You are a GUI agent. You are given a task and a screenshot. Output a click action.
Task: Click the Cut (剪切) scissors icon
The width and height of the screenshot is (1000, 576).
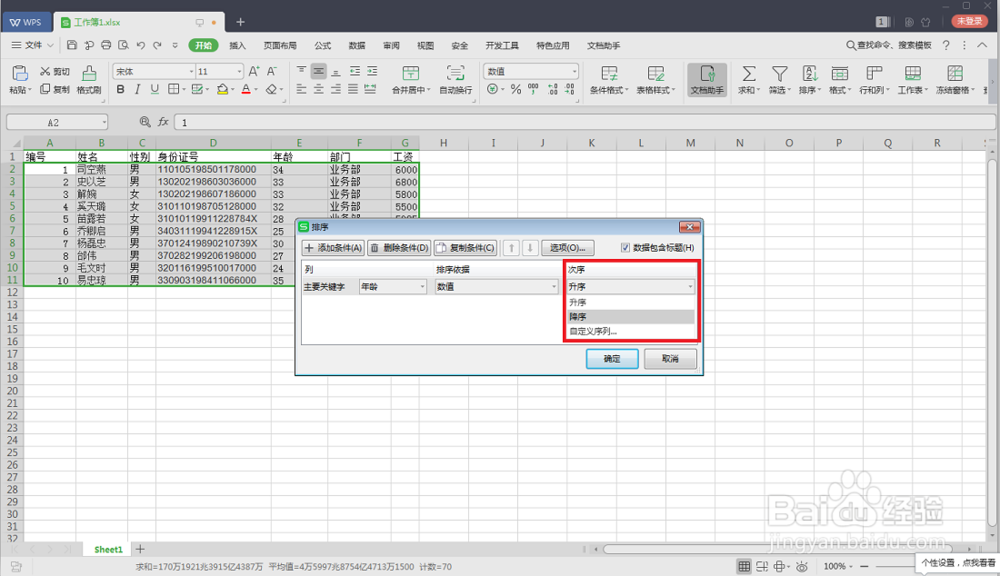[x=45, y=71]
